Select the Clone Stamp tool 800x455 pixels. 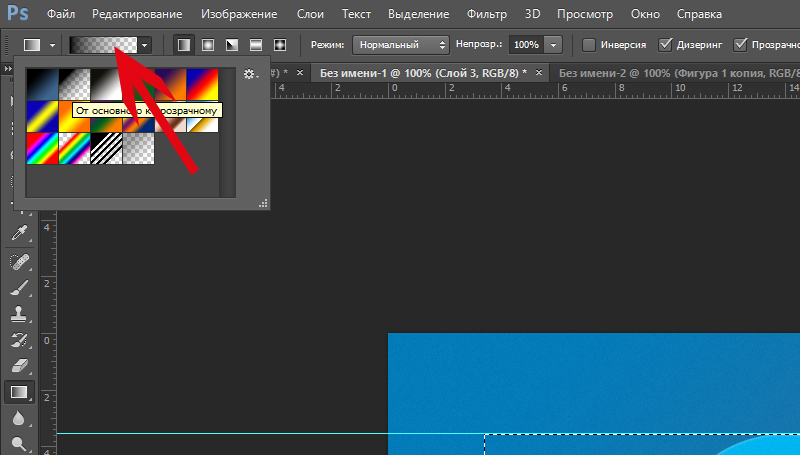18,314
